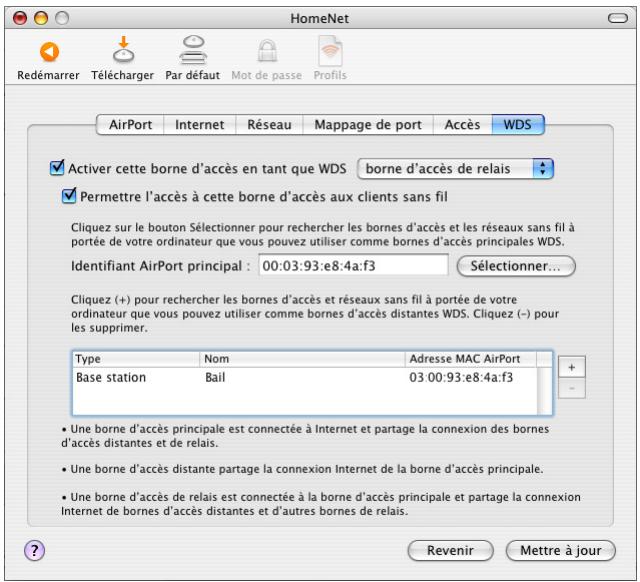Screen dimensions: 640x582
Task: Select the Mappage de port tab
Action: pos(368,124)
